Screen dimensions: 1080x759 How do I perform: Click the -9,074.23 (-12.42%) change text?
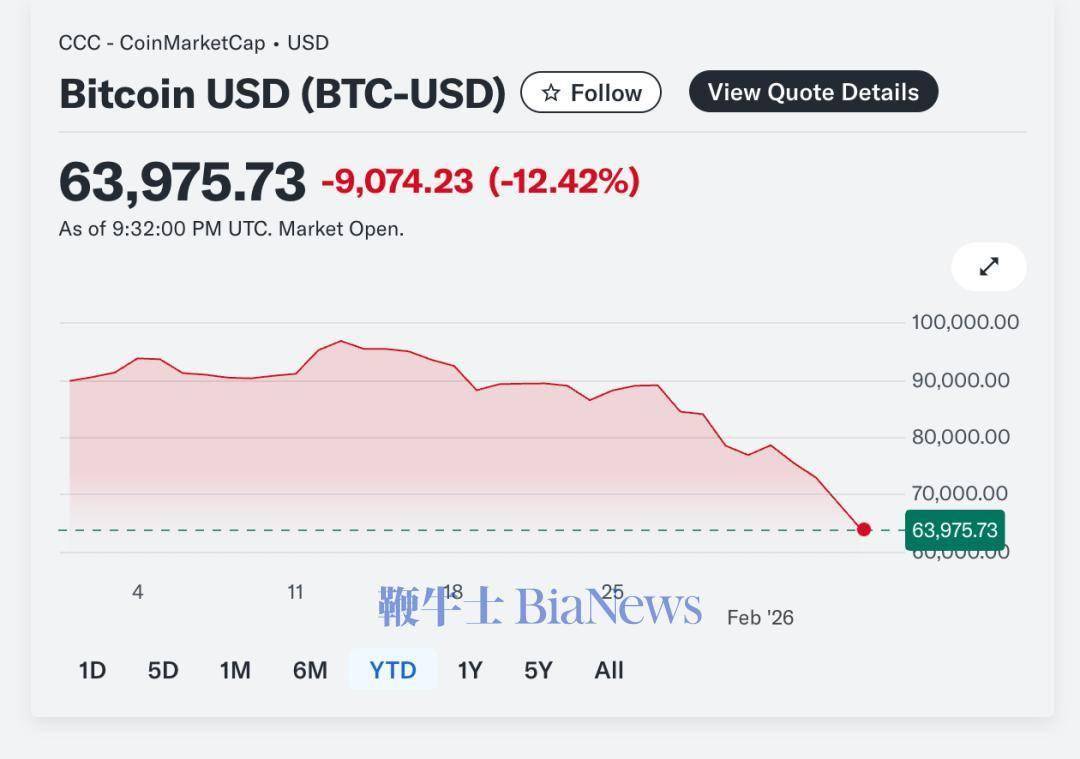[480, 181]
